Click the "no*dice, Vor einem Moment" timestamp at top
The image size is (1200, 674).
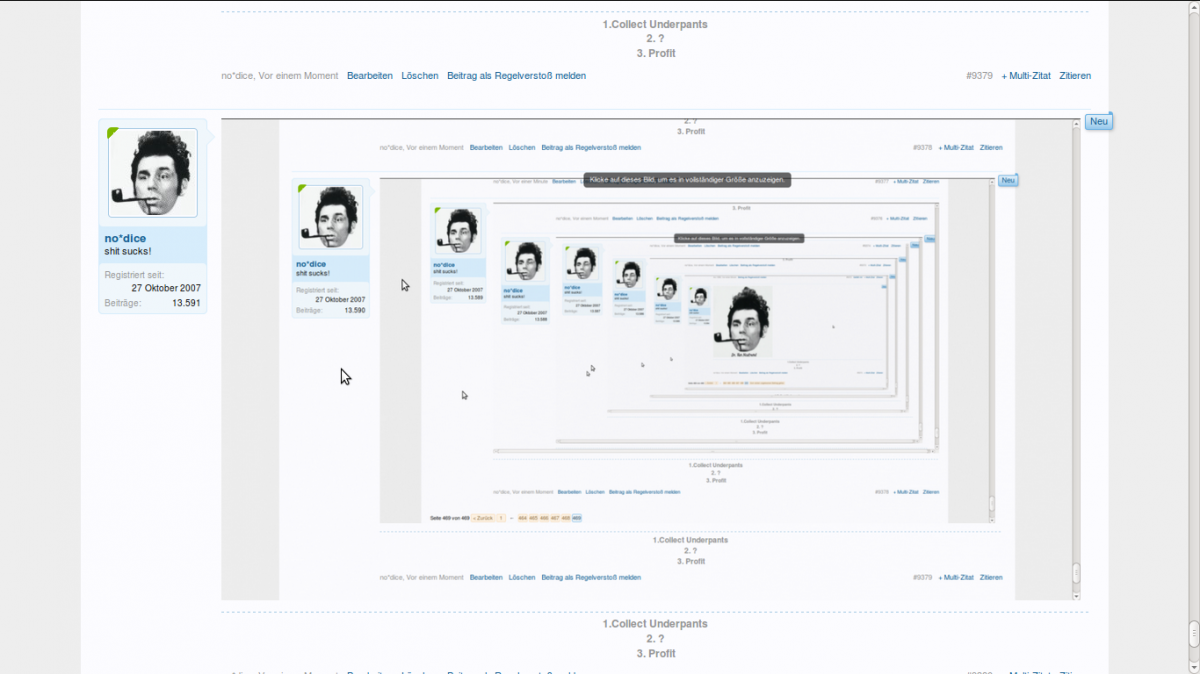[x=280, y=76]
